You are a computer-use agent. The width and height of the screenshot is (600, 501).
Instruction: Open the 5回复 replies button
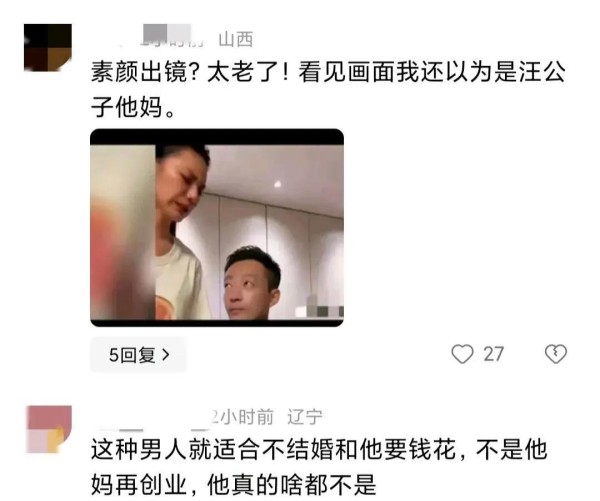[x=138, y=355]
